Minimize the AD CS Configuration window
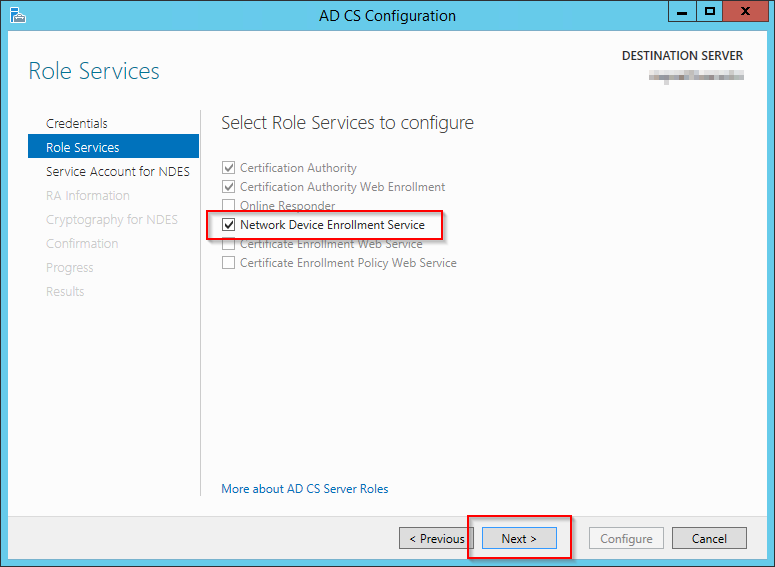The width and height of the screenshot is (775, 567). [x=682, y=12]
